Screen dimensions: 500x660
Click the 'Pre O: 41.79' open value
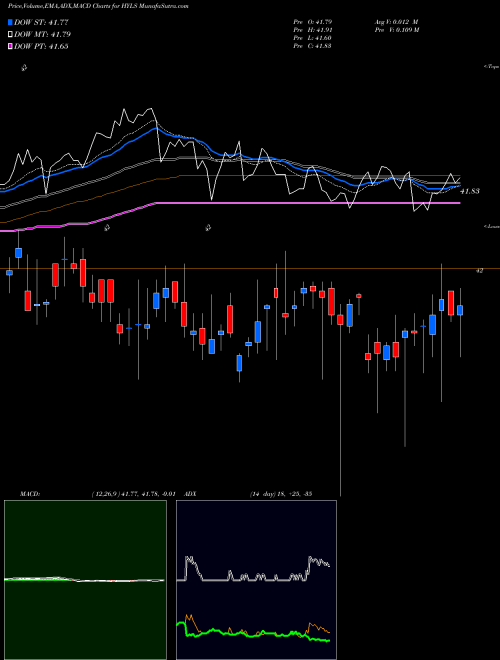(313, 21)
